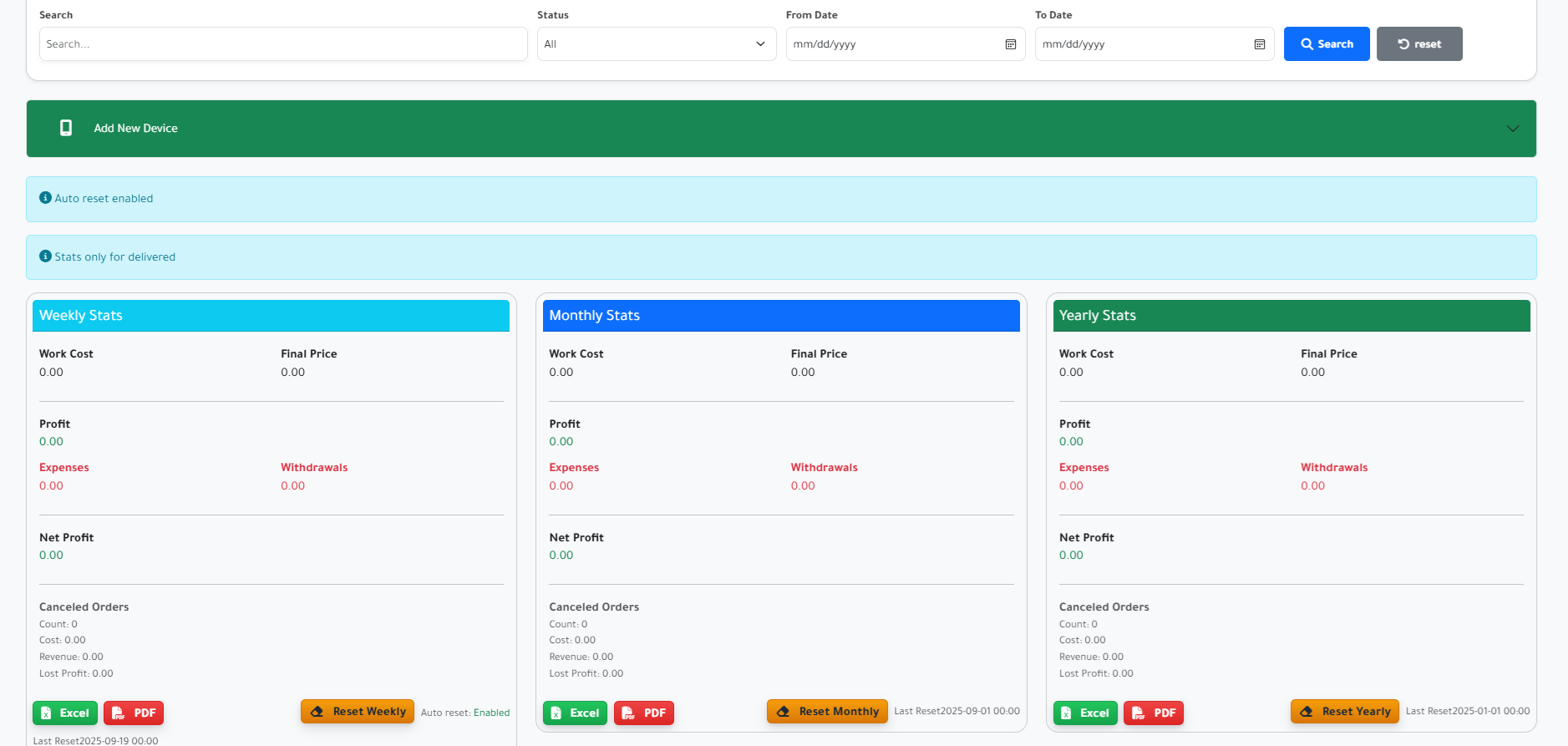This screenshot has width=1568, height=746.
Task: Click the Reset Yearly button
Action: pos(1344,712)
